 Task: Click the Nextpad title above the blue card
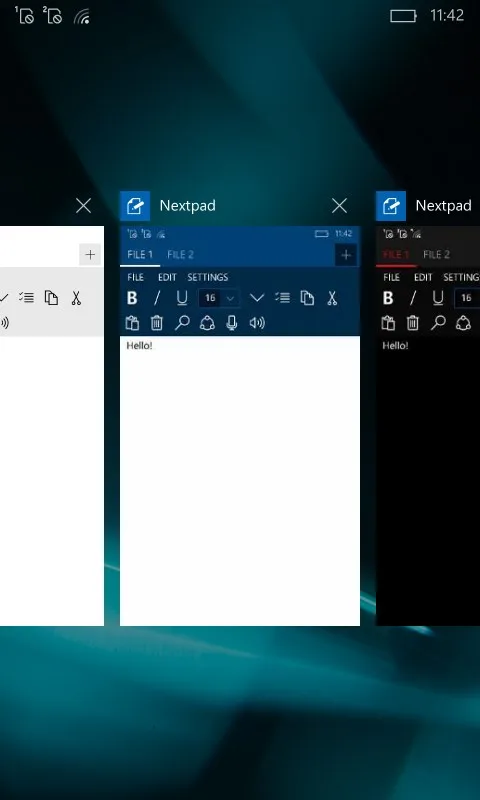187,206
